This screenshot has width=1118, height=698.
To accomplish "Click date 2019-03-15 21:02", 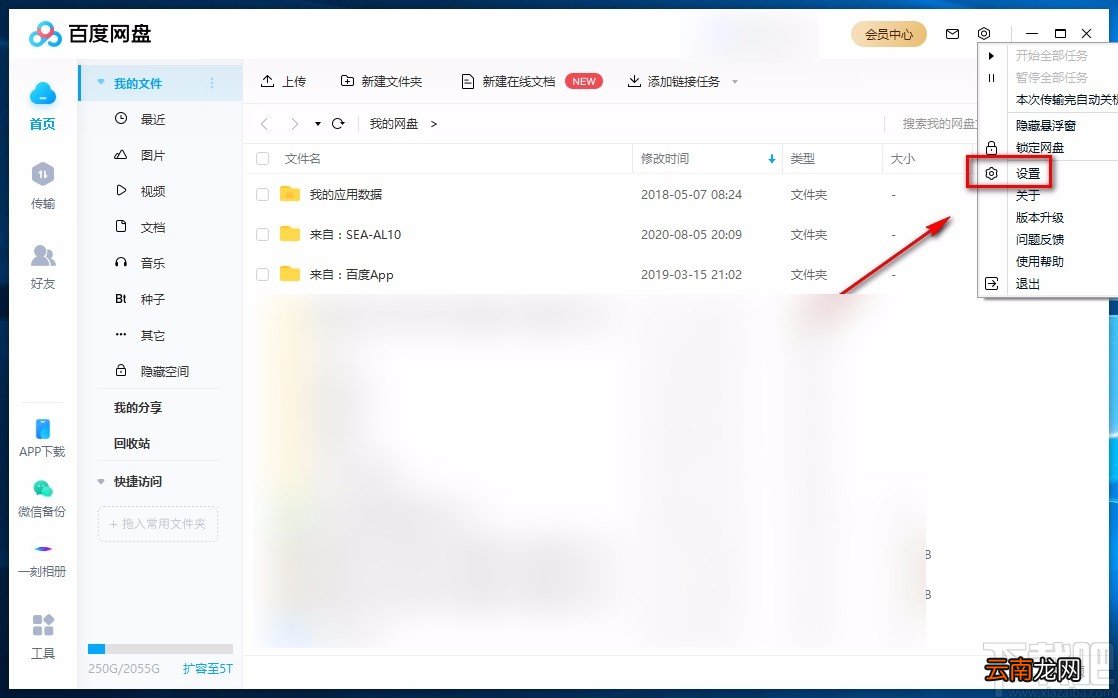I will [x=691, y=274].
